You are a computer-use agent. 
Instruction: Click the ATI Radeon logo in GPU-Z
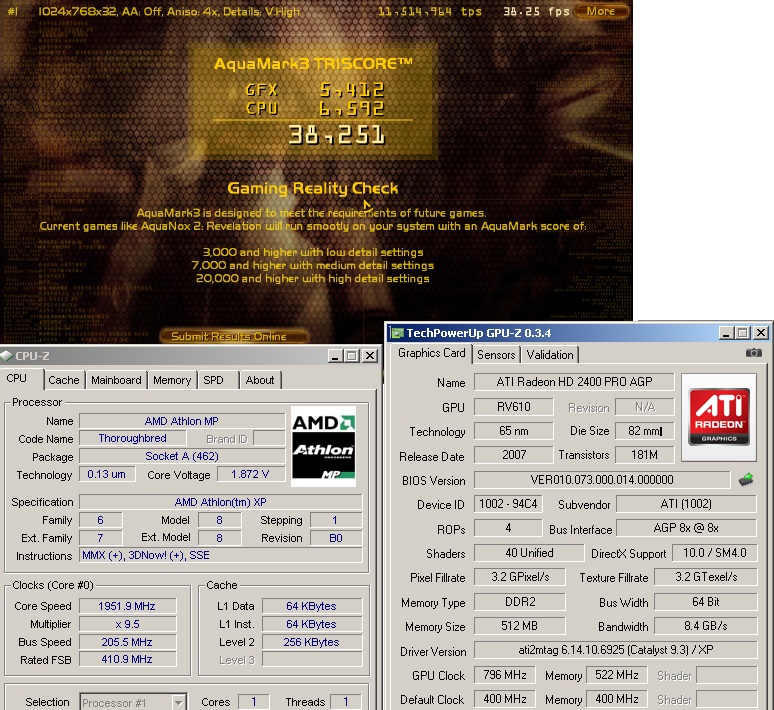(x=719, y=417)
